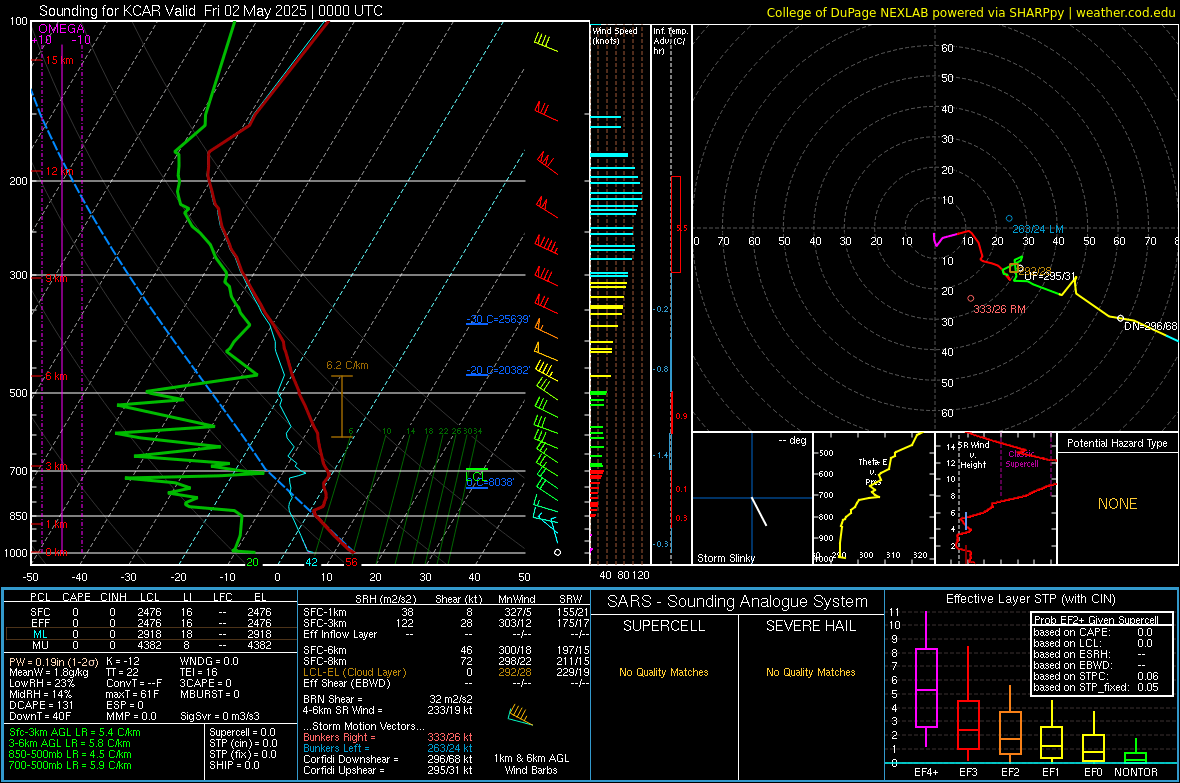Click the LCL marker on the skew-T
Viewport: 1180px width, 783px height.
(475, 474)
